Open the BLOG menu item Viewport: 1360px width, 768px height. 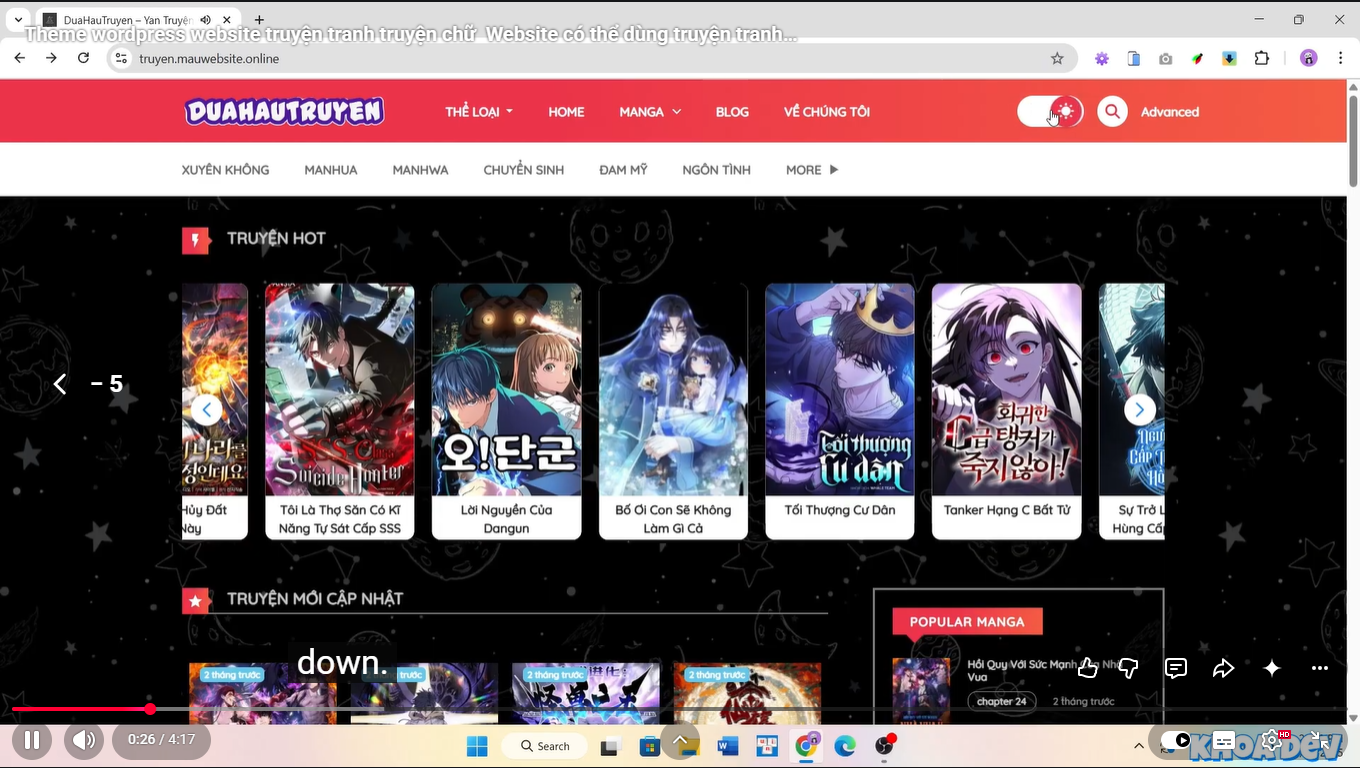[x=732, y=112]
